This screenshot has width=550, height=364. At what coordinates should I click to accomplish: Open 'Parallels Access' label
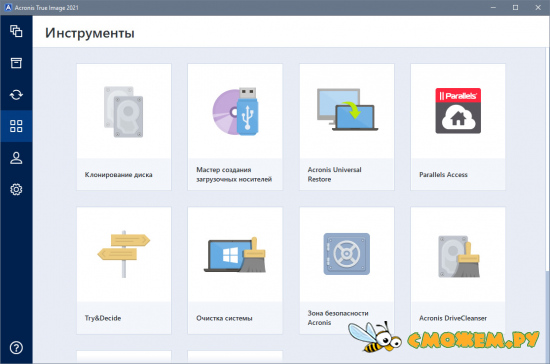click(443, 175)
